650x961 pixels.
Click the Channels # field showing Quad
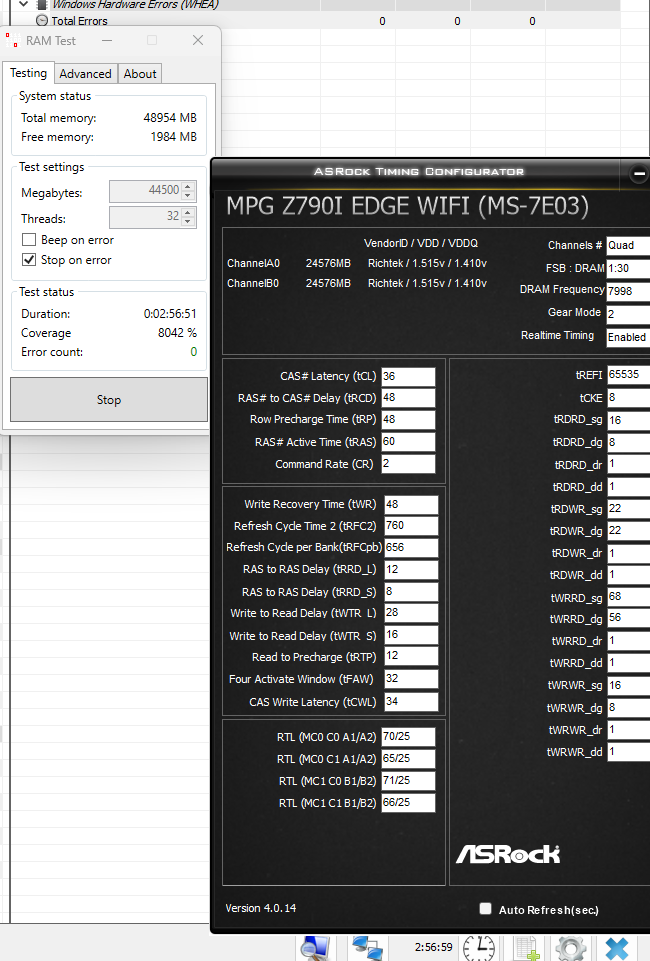(x=628, y=245)
